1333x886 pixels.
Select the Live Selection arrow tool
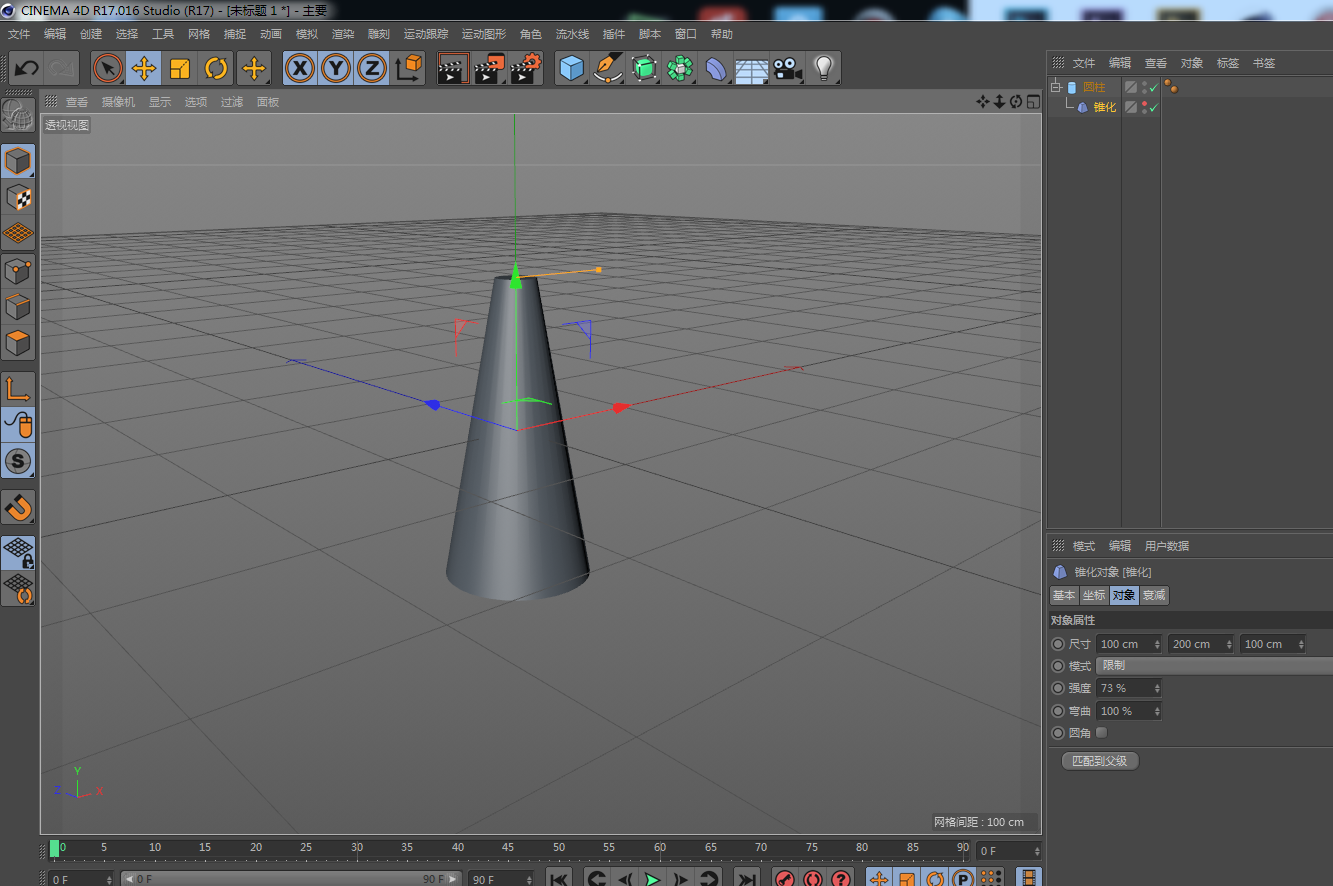[108, 69]
